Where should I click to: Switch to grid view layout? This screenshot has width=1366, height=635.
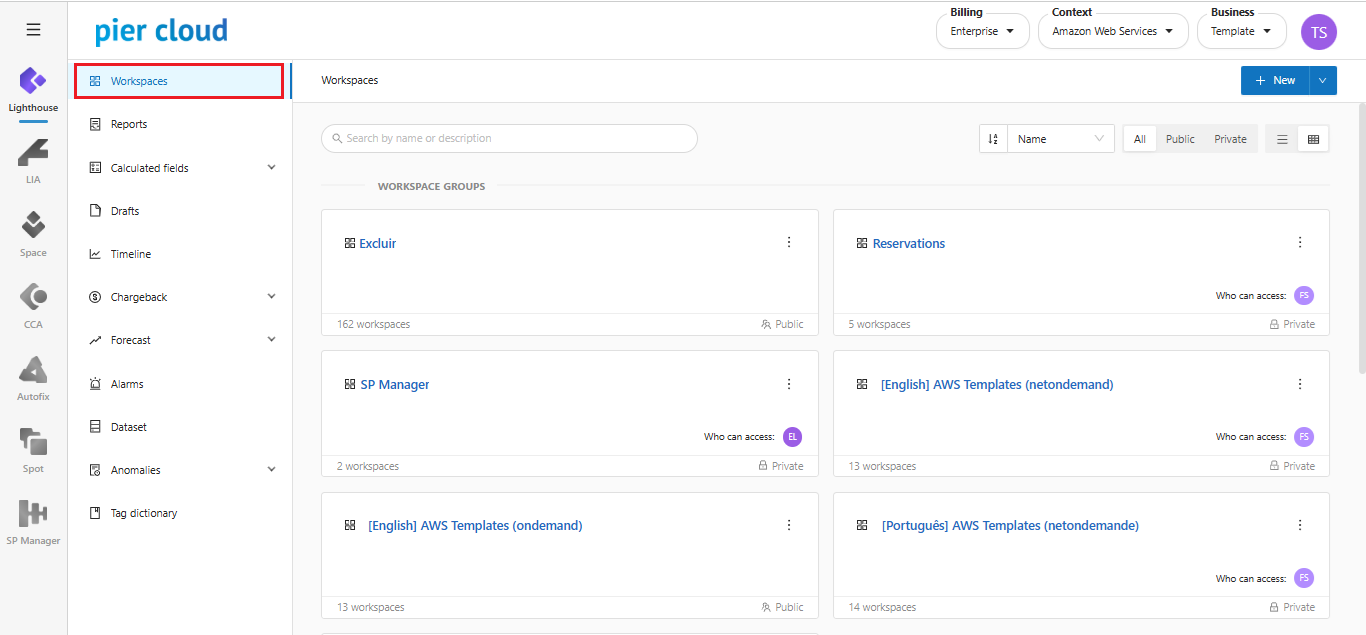click(1313, 139)
